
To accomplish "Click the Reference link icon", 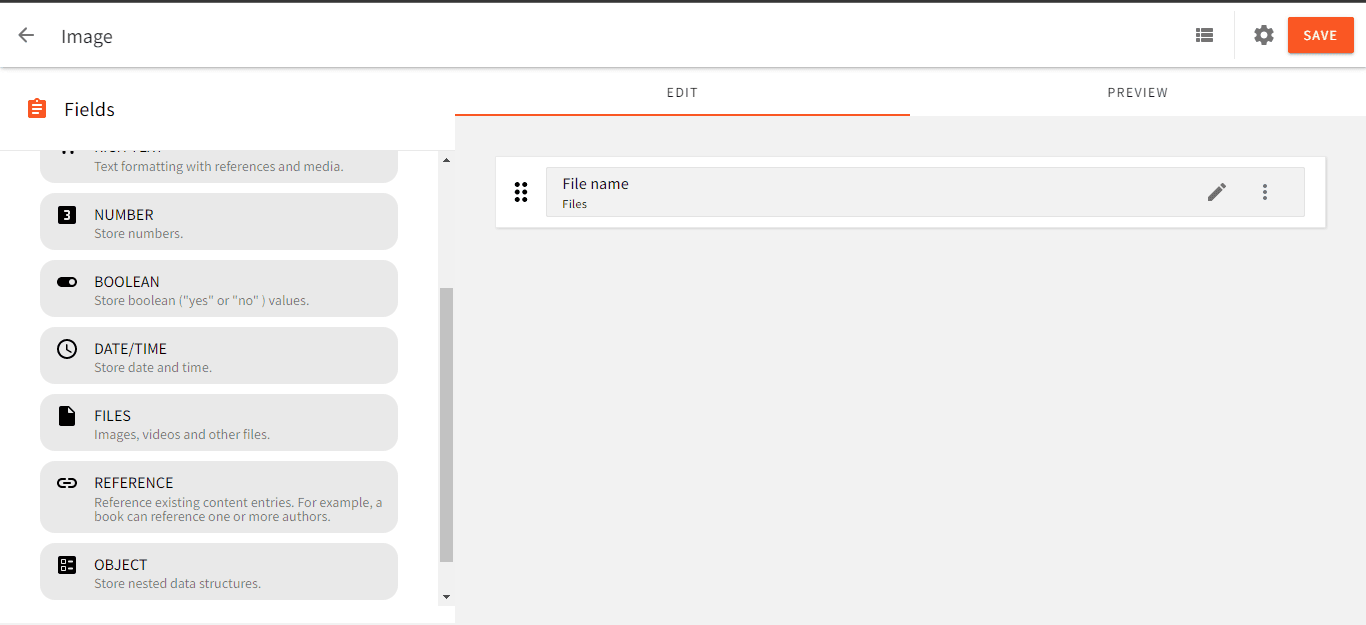I will 67,483.
